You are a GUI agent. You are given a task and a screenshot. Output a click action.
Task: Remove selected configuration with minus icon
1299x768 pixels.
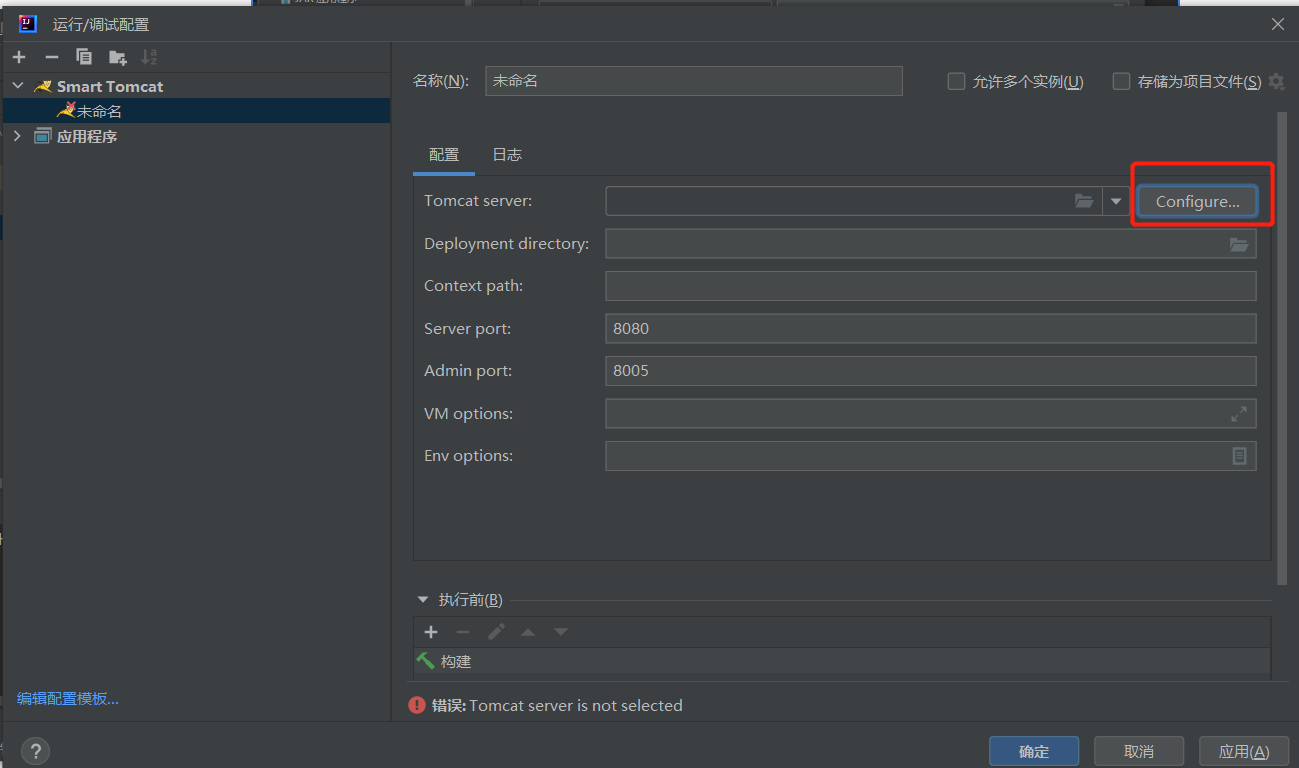52,57
